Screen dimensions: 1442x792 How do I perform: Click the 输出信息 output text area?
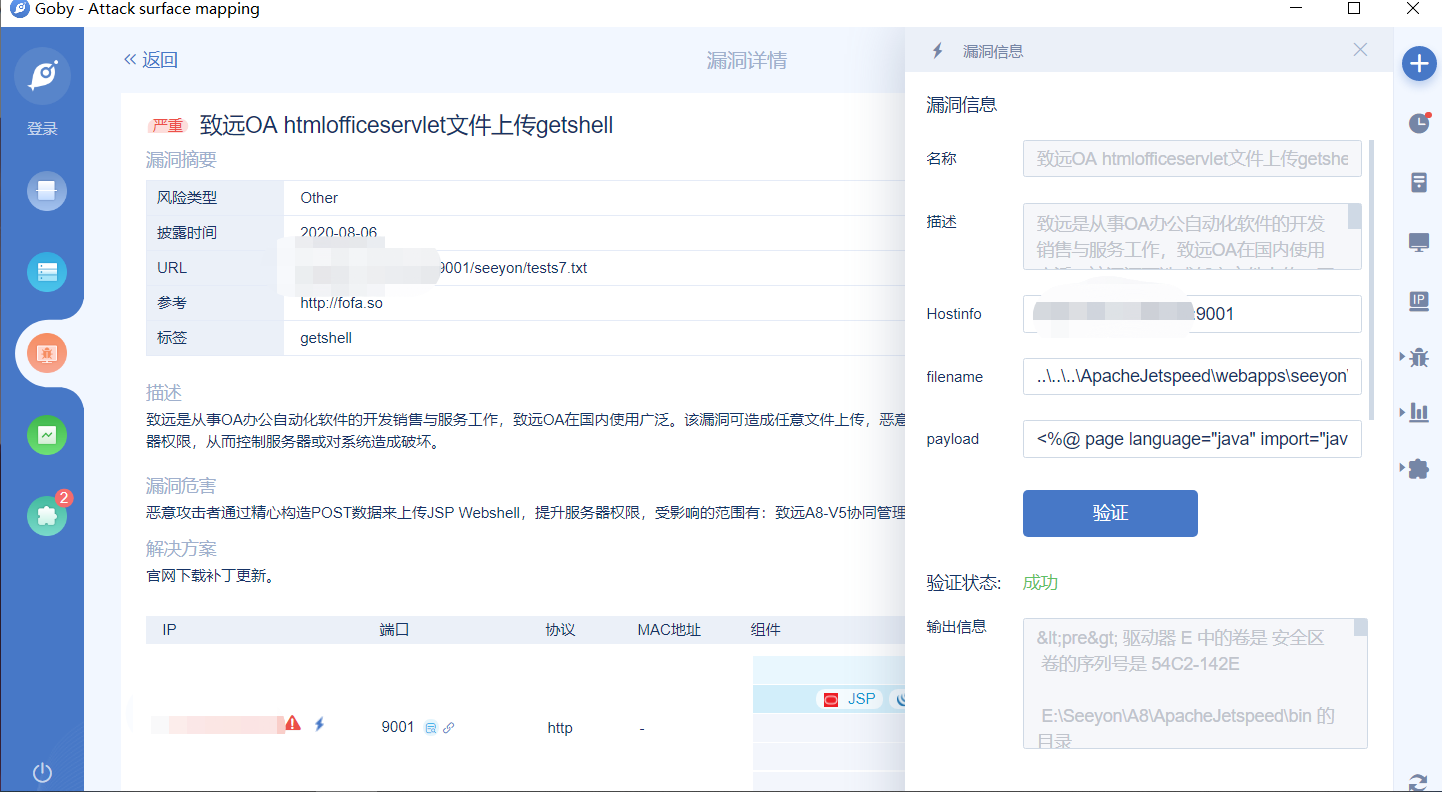tap(1195, 683)
